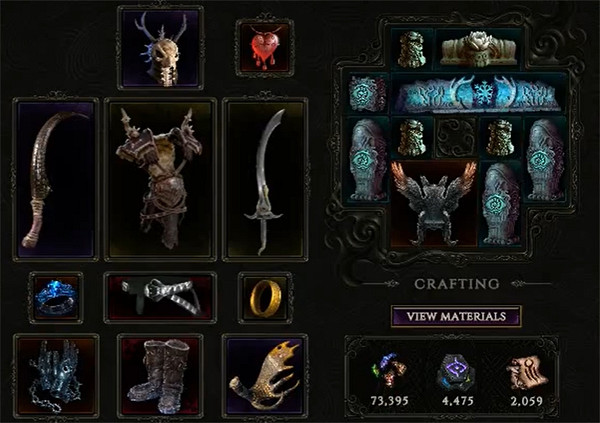Select the curved scimitar sword slot
Viewport: 600px width, 423px height.
pos(265,179)
